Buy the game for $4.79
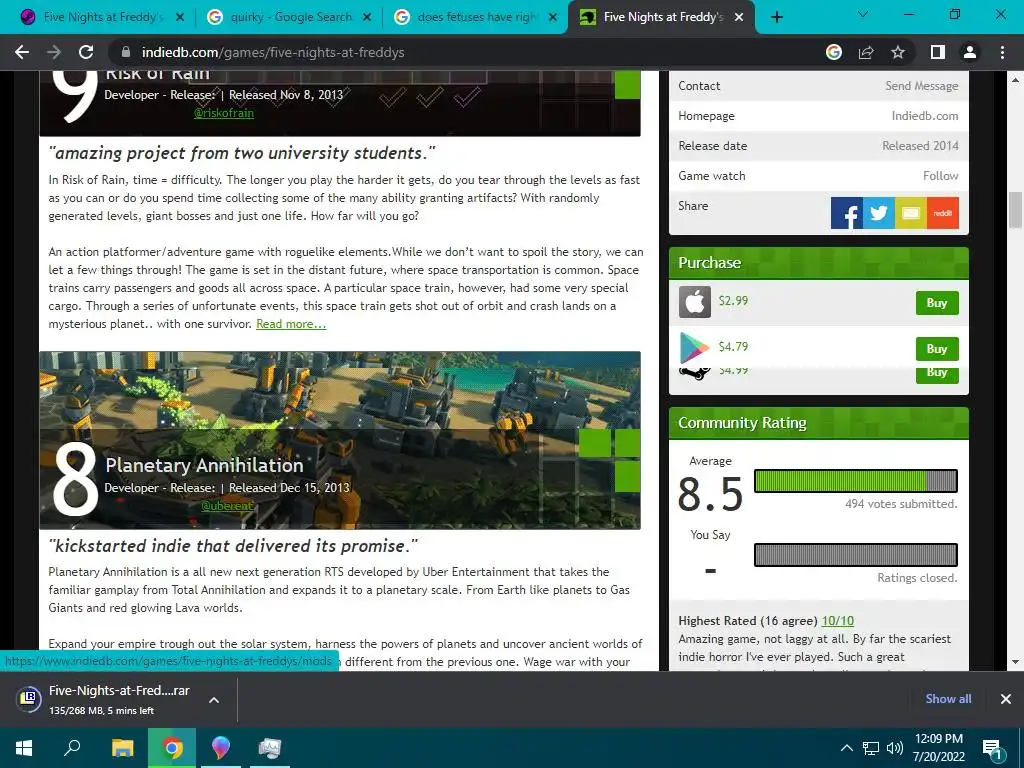This screenshot has width=1024, height=768. click(x=936, y=349)
